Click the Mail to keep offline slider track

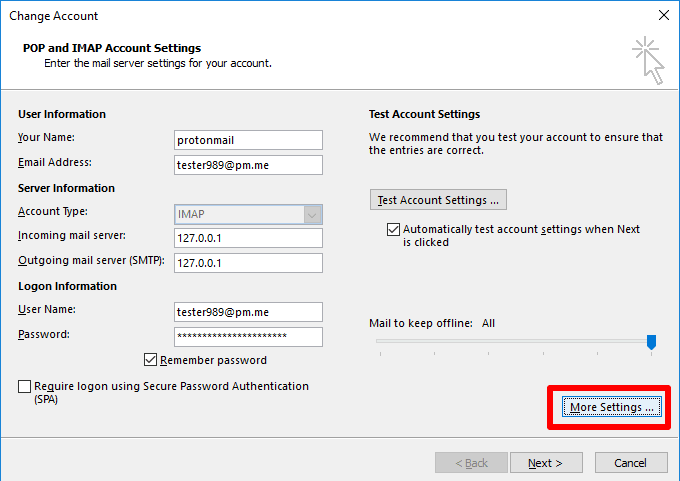click(x=512, y=341)
